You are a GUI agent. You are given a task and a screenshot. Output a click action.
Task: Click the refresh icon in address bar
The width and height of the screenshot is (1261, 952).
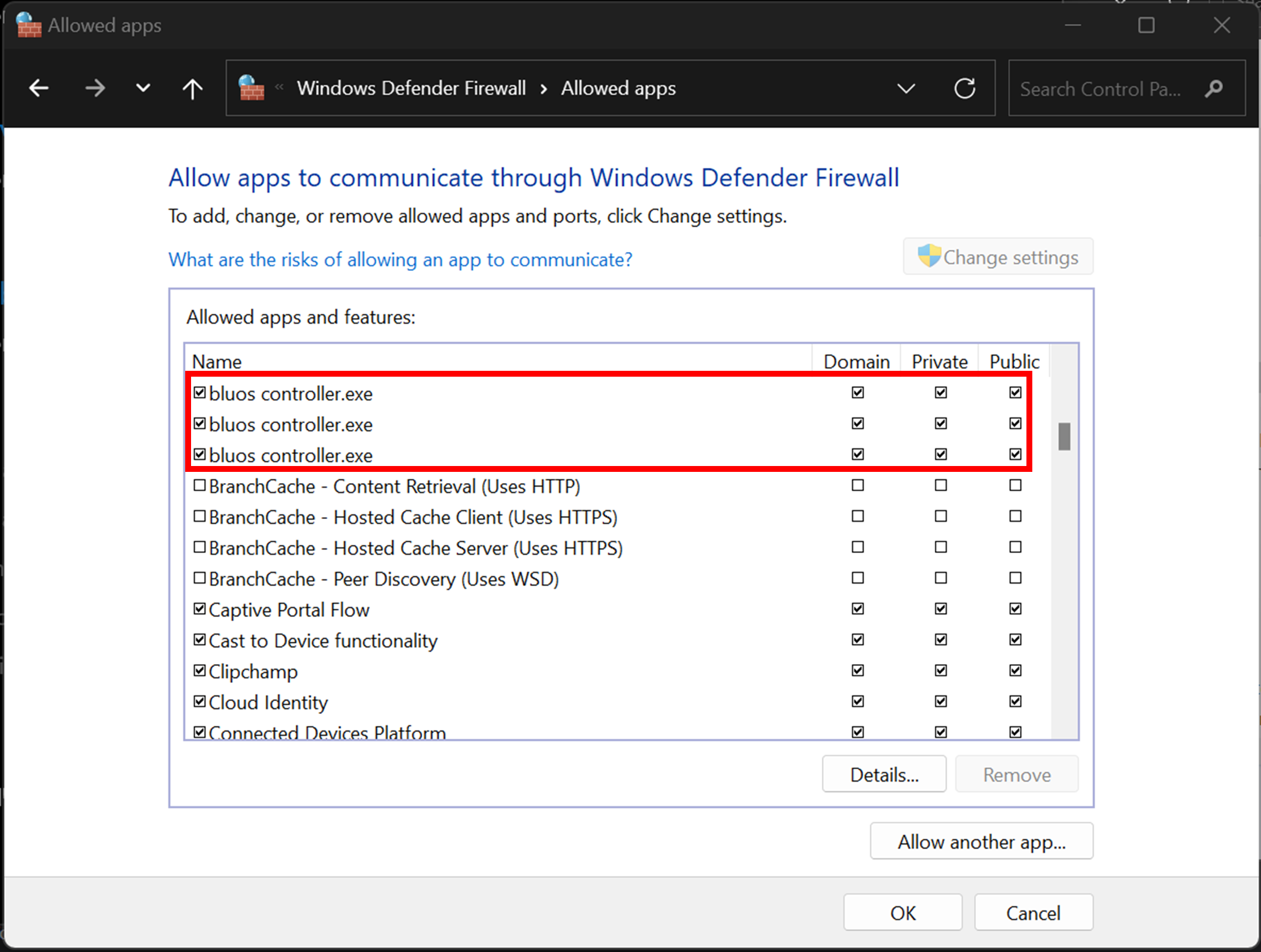point(965,89)
